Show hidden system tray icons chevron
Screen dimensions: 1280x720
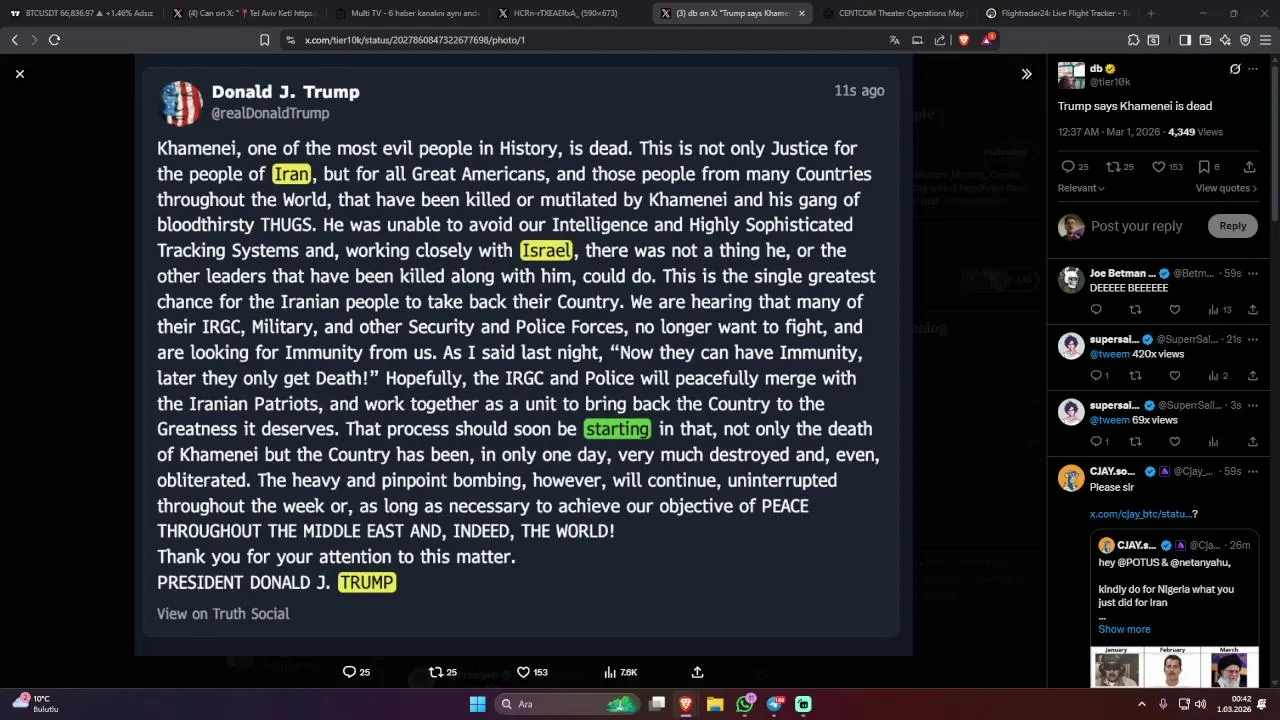[1142, 704]
